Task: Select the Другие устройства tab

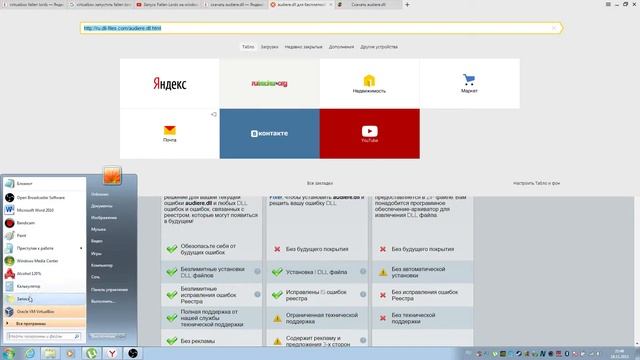Action: [x=379, y=47]
